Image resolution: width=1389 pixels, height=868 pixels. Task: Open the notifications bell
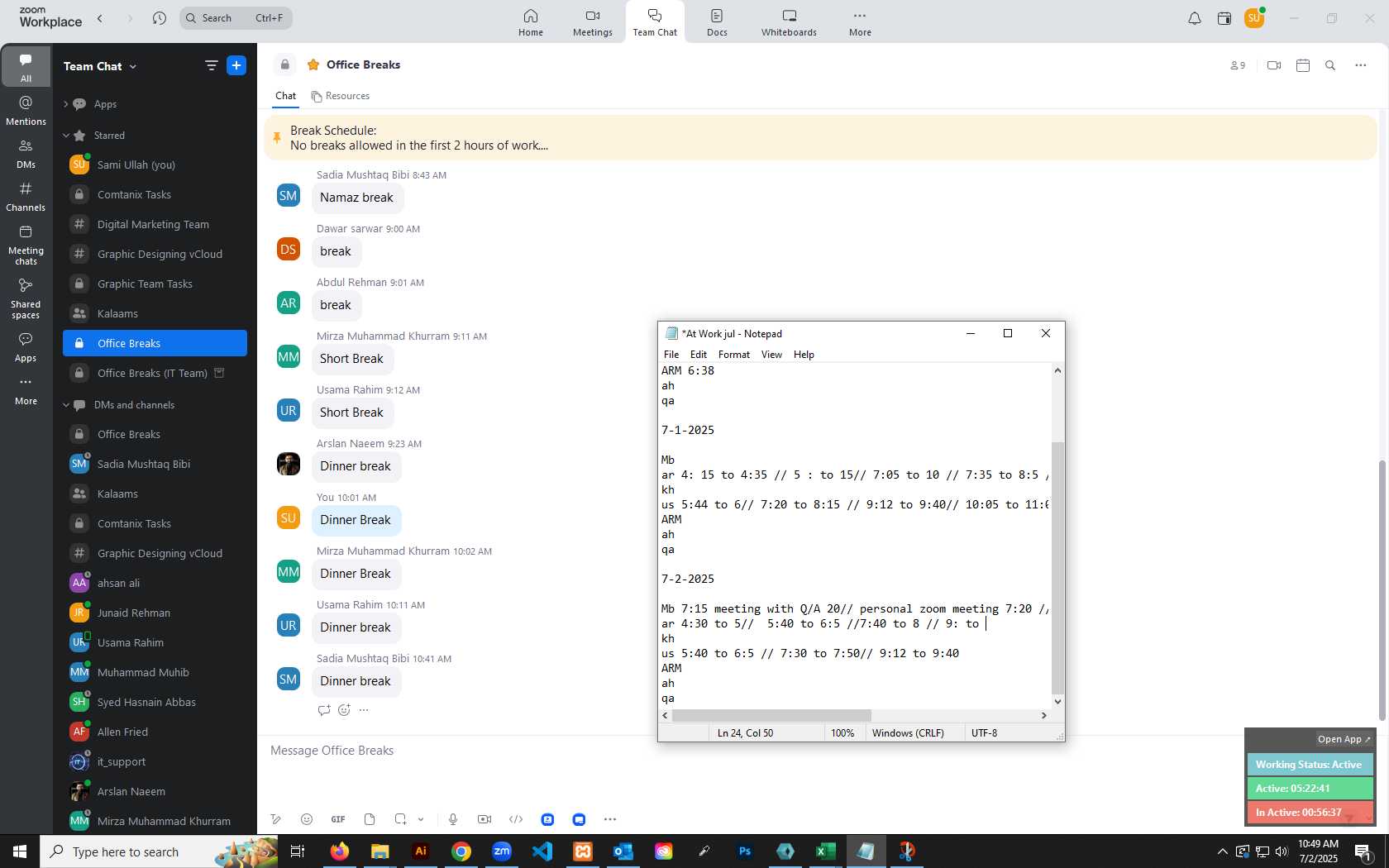point(1195,18)
